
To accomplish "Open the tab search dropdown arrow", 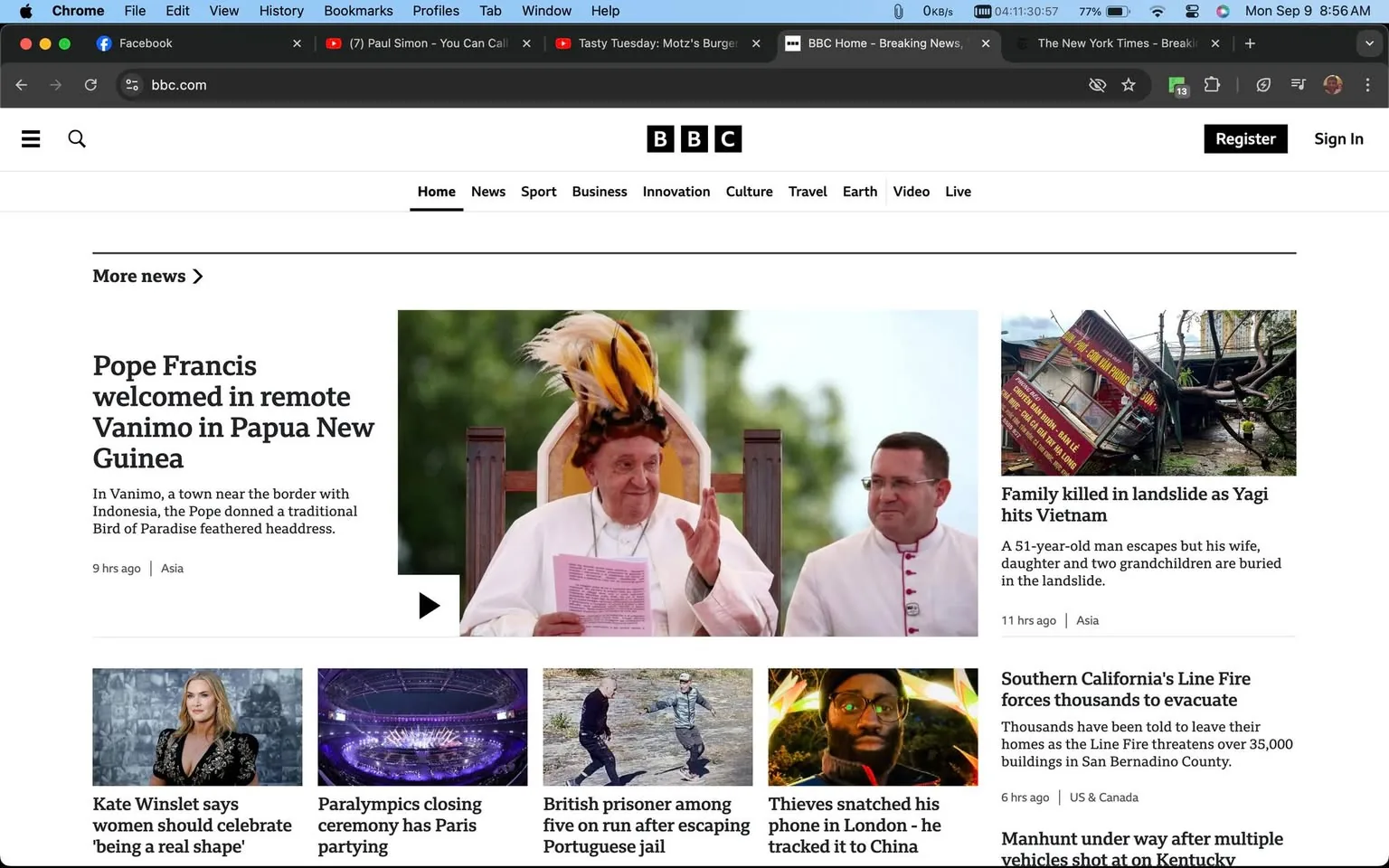I will 1369,42.
